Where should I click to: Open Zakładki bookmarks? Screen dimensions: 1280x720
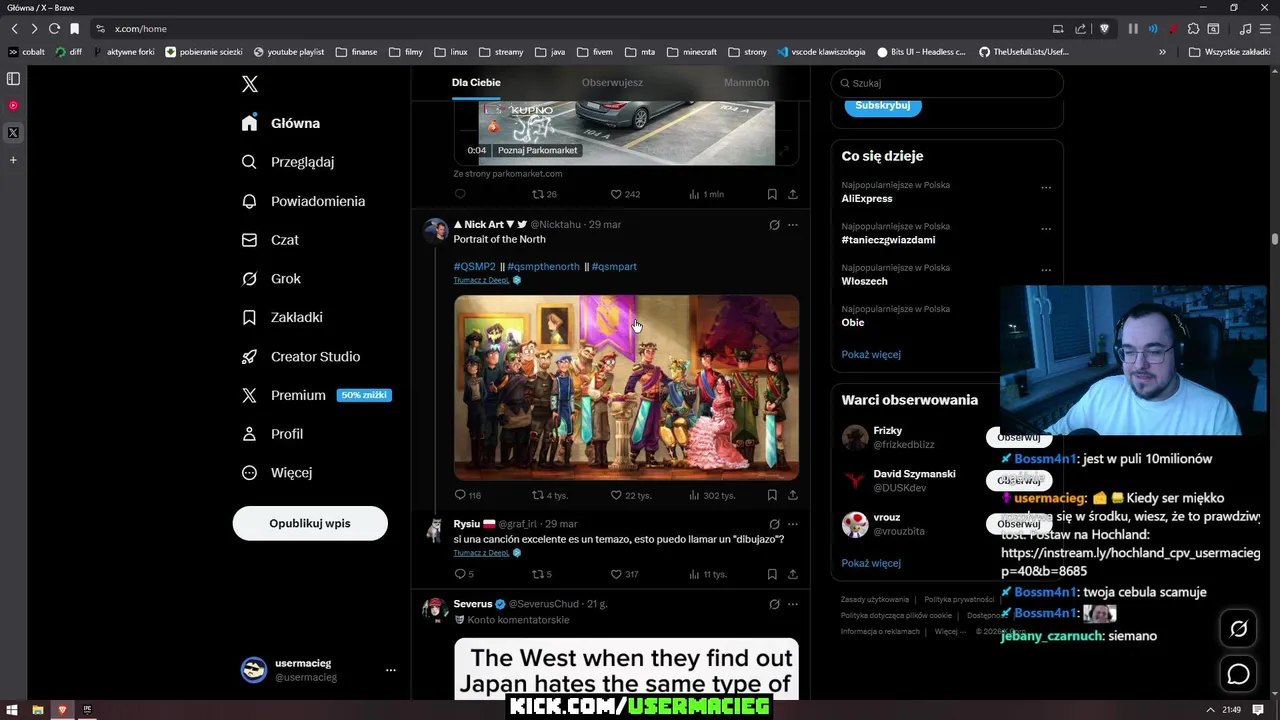click(283, 317)
